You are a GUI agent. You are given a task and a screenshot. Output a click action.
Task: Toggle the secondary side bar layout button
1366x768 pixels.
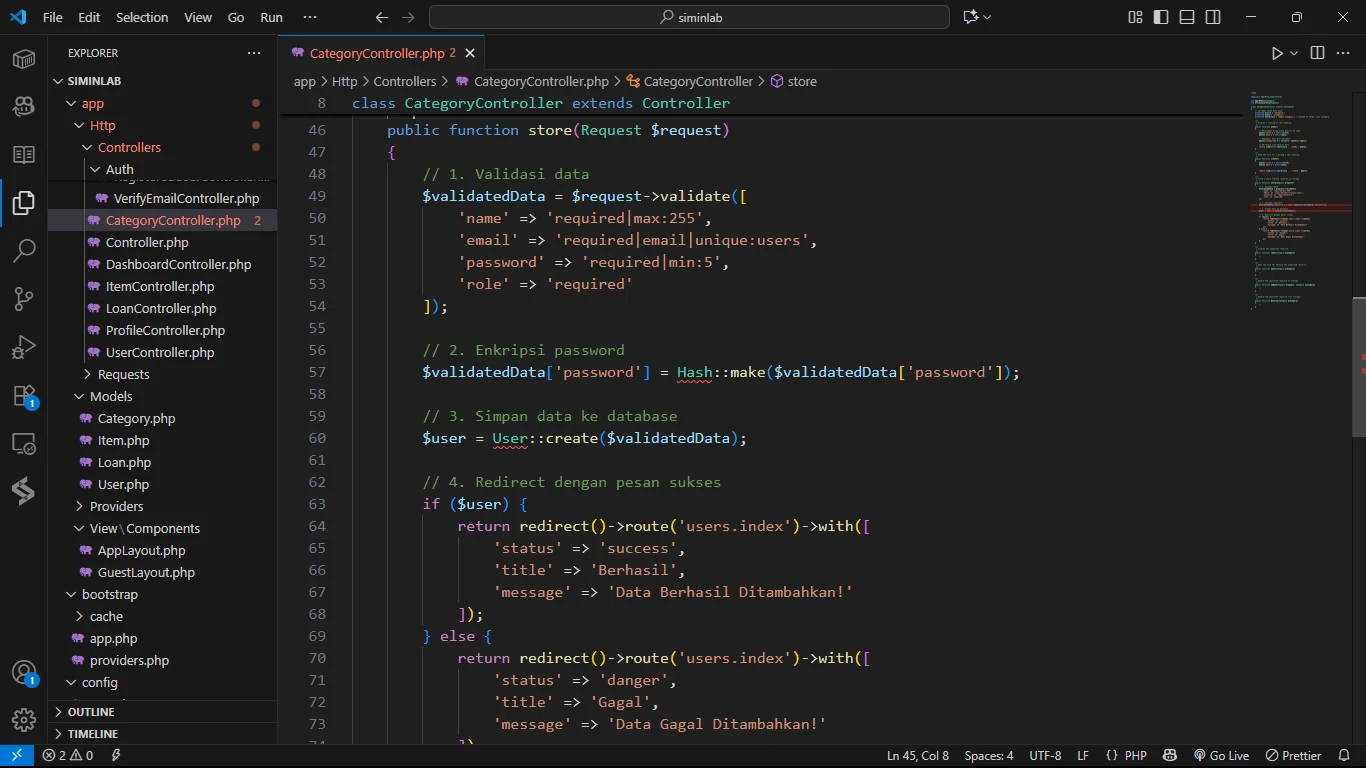coord(1213,17)
